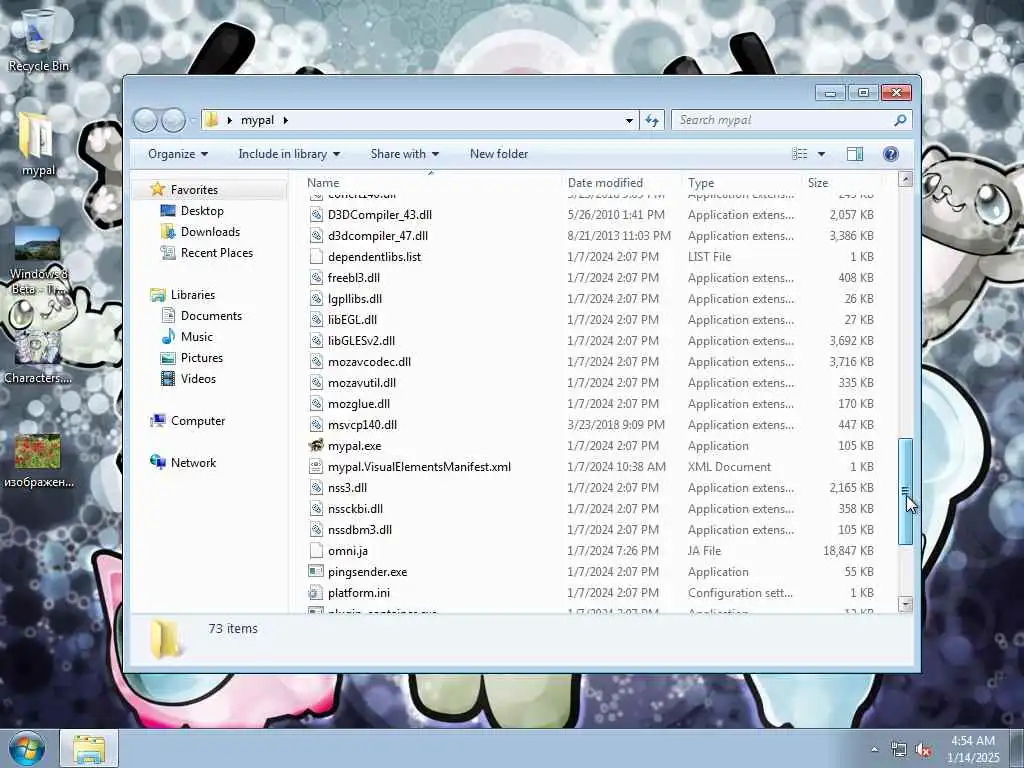1024x768 pixels.
Task: Sort by the Date modified column header
Action: point(620,183)
